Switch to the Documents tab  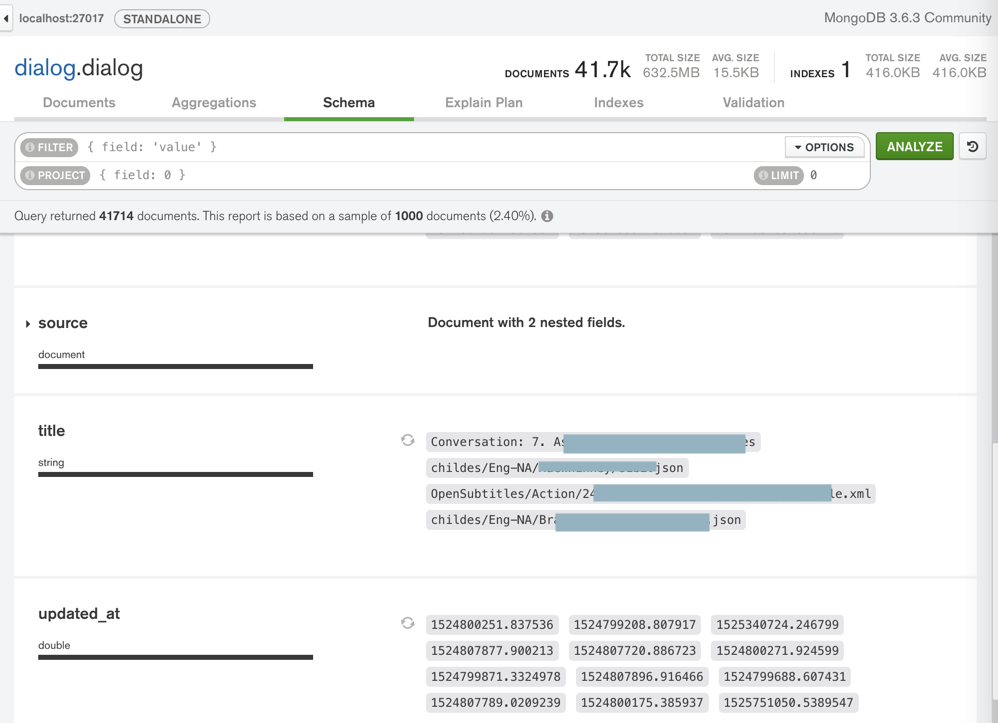point(79,103)
